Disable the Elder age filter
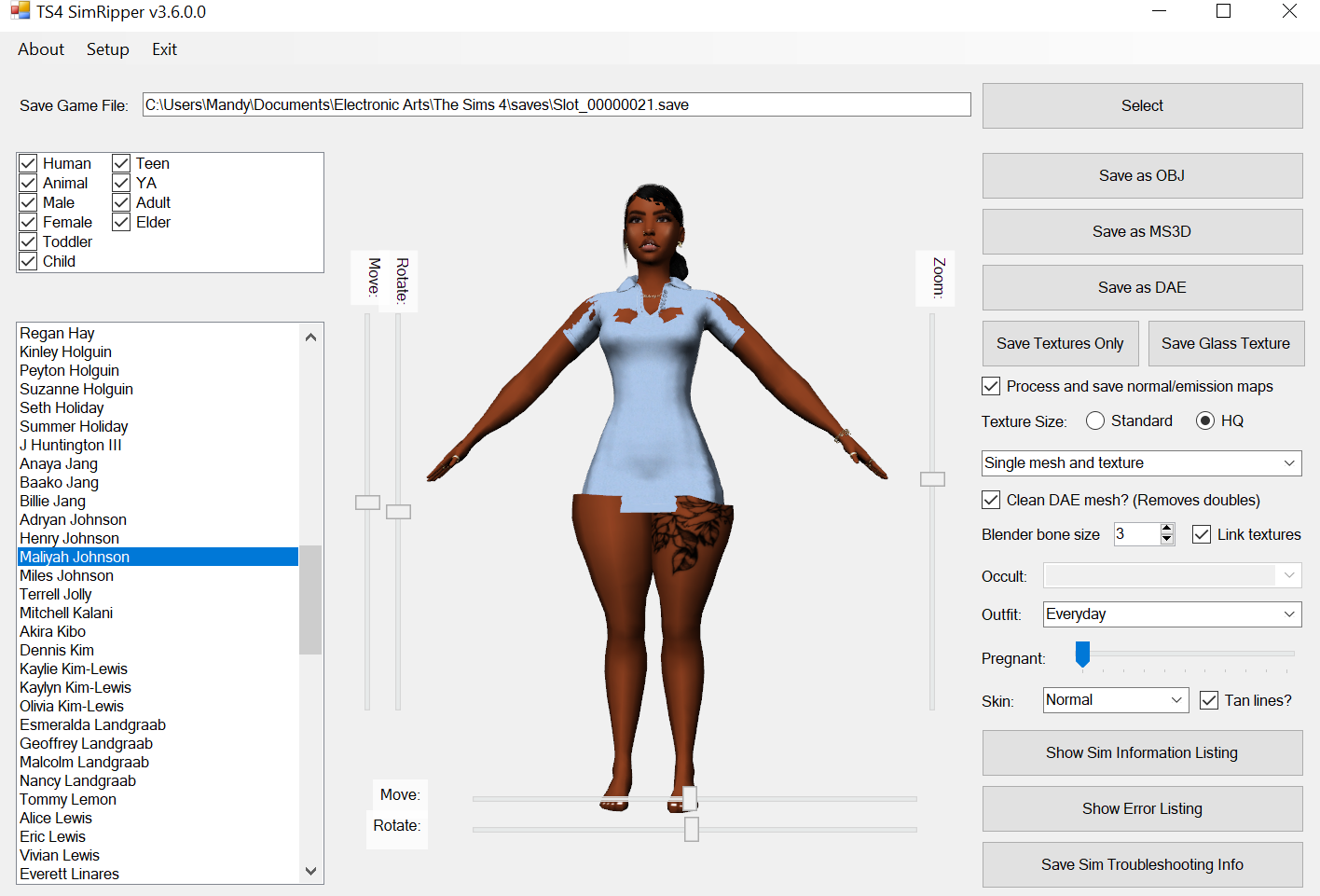1320x896 pixels. coord(121,222)
